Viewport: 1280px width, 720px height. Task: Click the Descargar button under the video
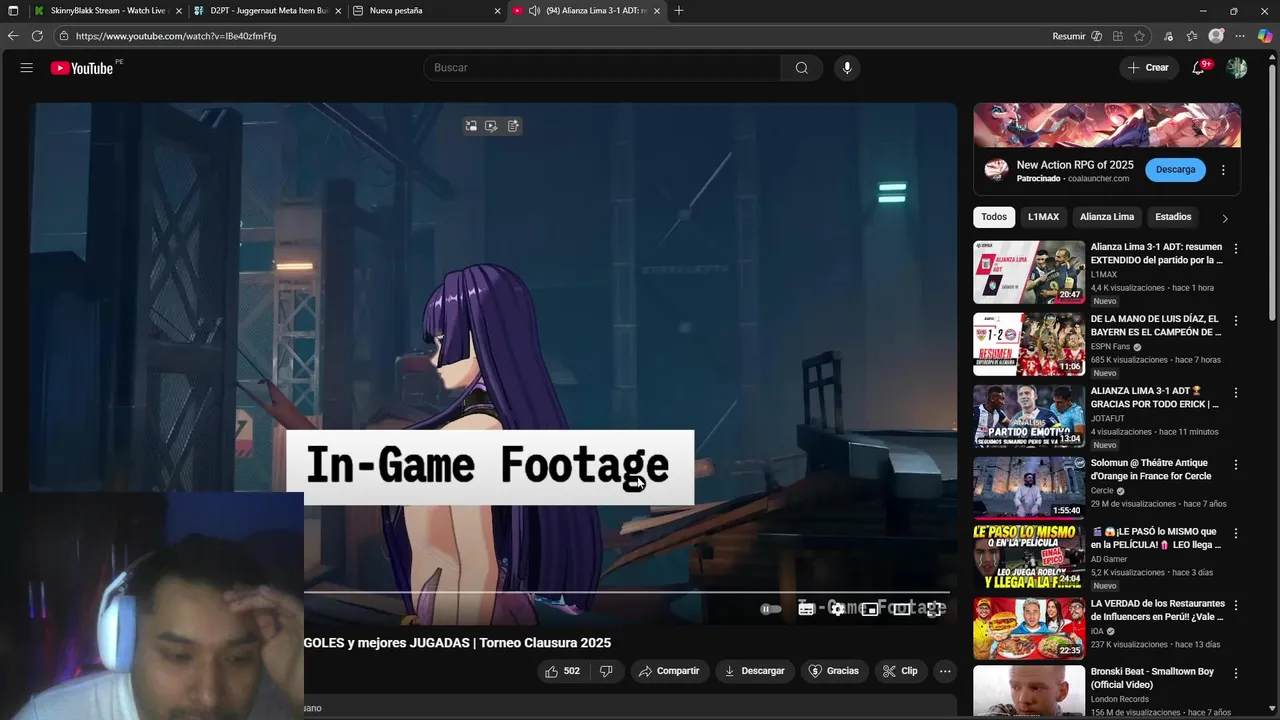click(x=754, y=671)
